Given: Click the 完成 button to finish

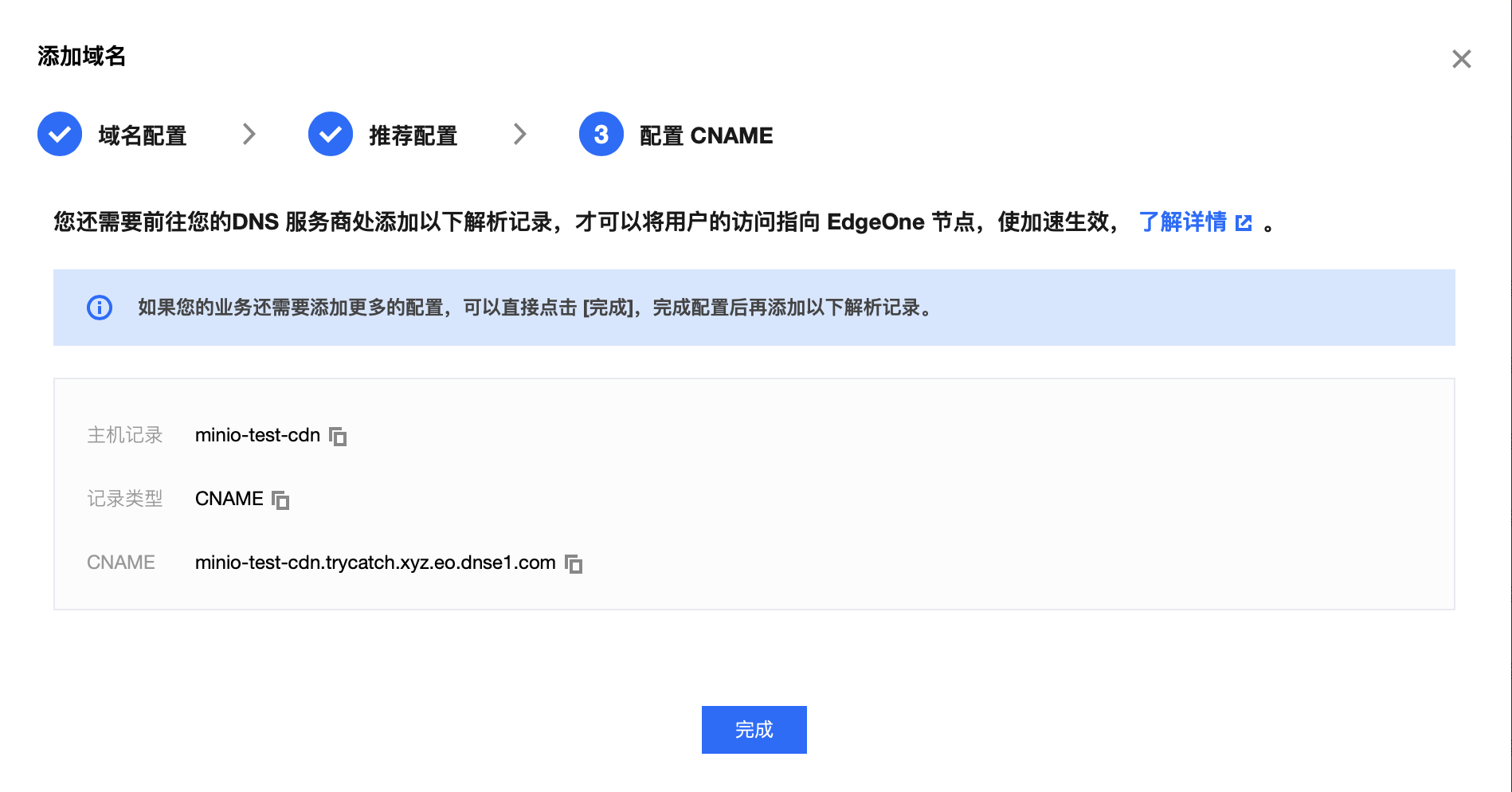Looking at the screenshot, I should point(754,729).
